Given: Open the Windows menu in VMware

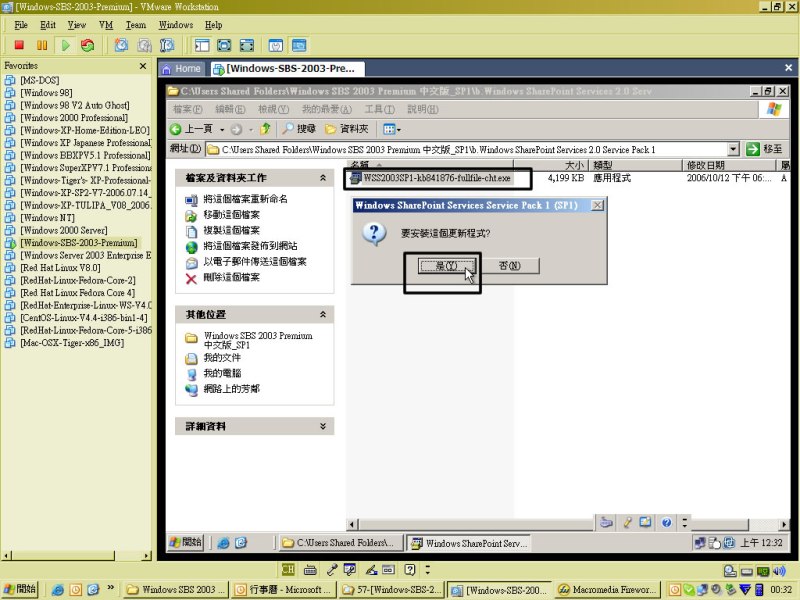Looking at the screenshot, I should click(176, 25).
